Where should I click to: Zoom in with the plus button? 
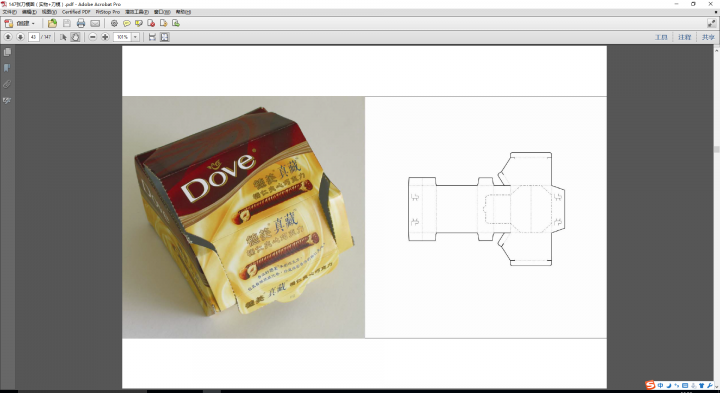tap(105, 37)
